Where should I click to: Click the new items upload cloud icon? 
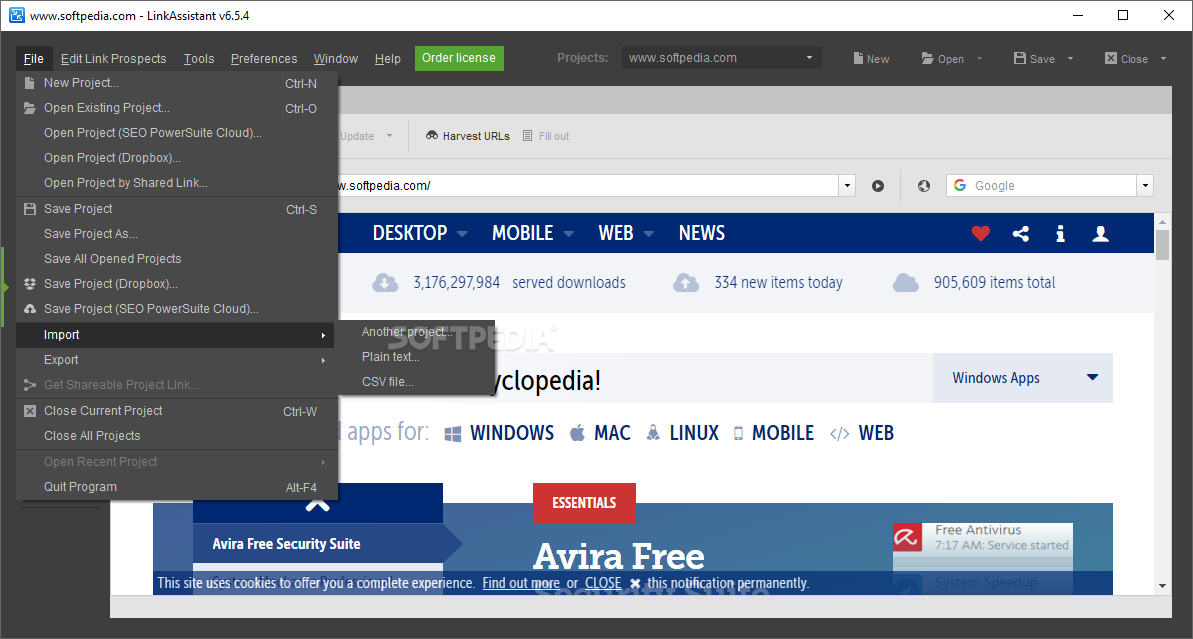pos(686,283)
